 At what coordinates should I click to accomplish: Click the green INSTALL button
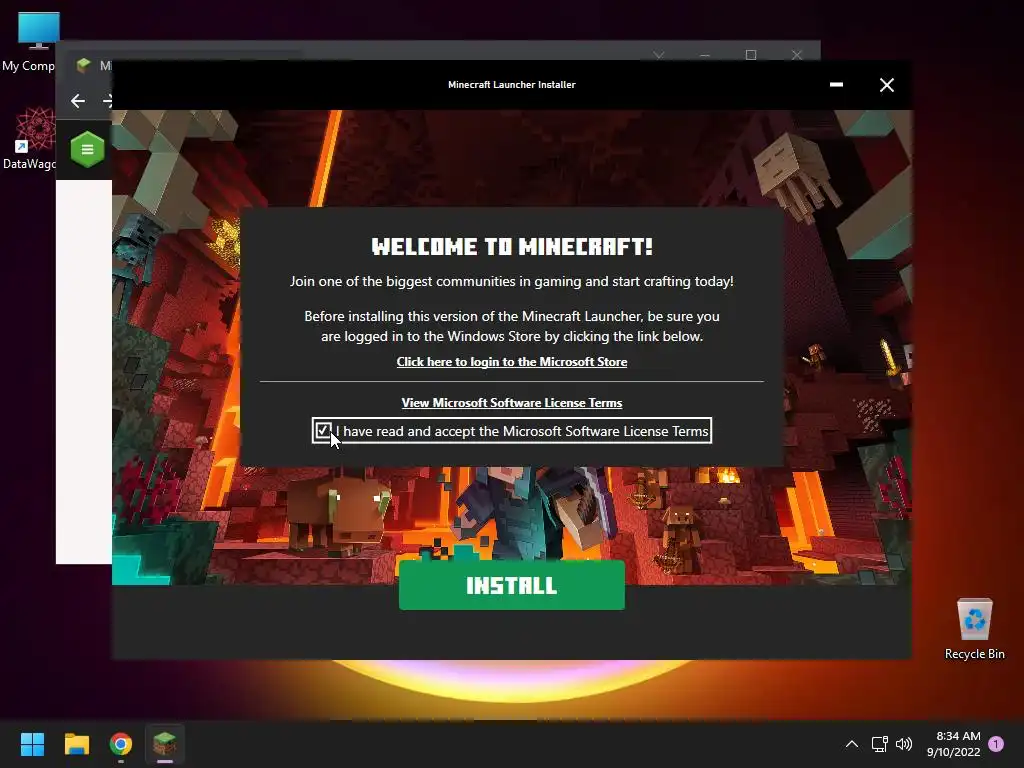point(511,584)
